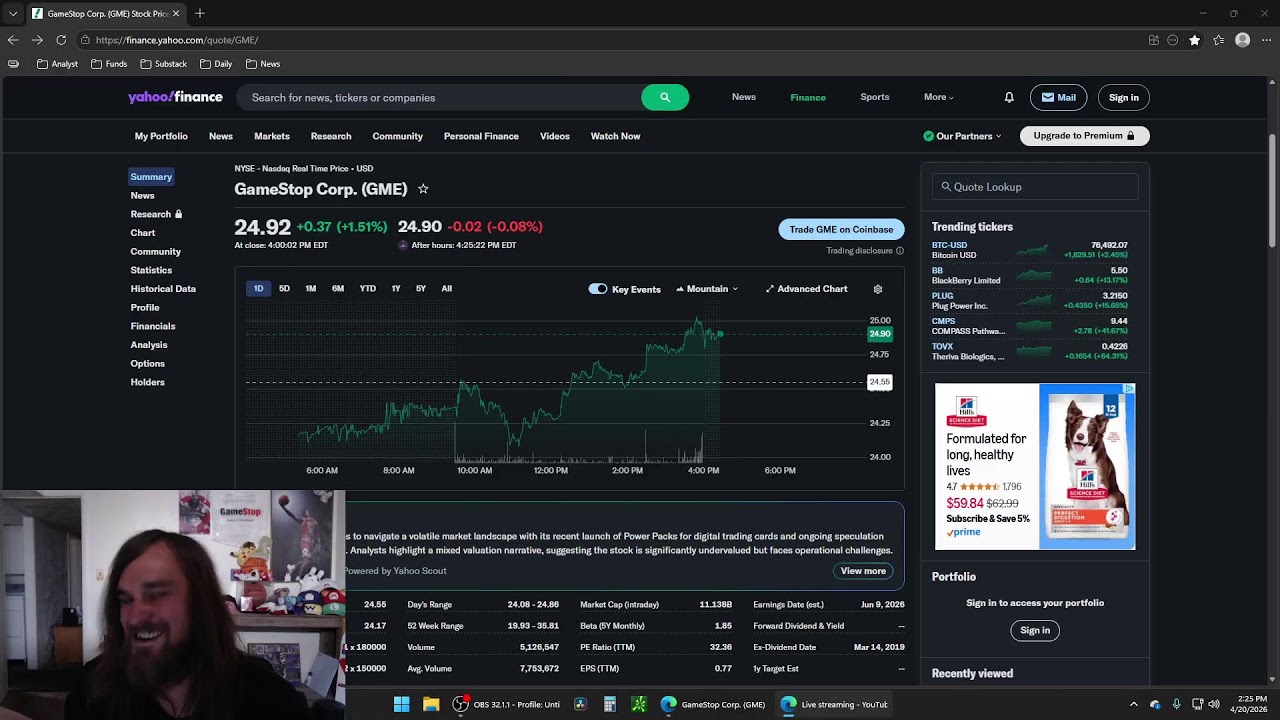The width and height of the screenshot is (1280, 720).
Task: Open the notifications bell icon
Action: 1009,97
